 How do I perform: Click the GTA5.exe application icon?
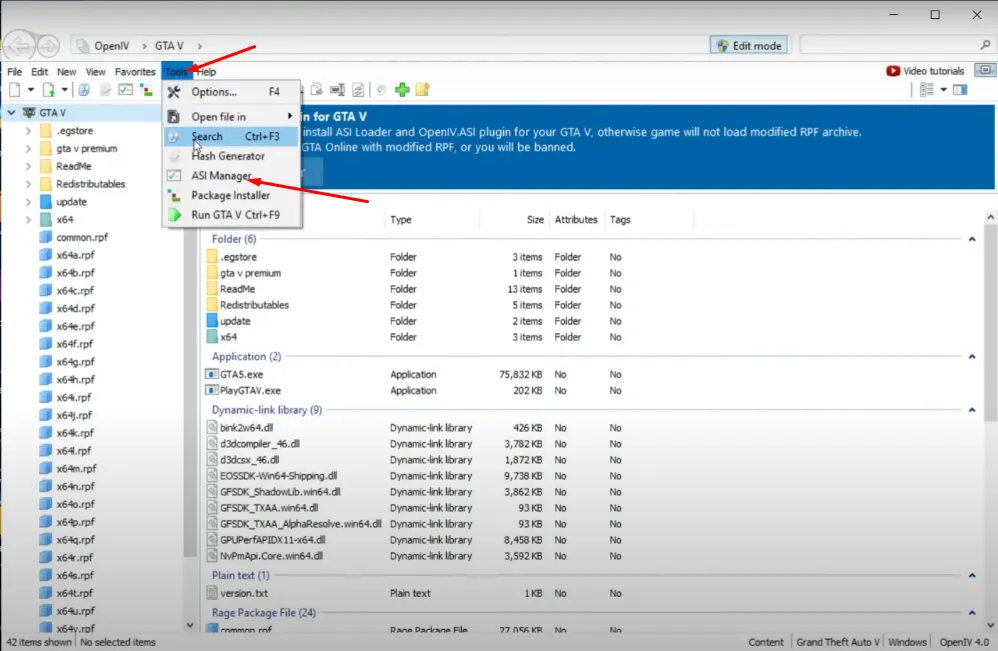click(212, 374)
